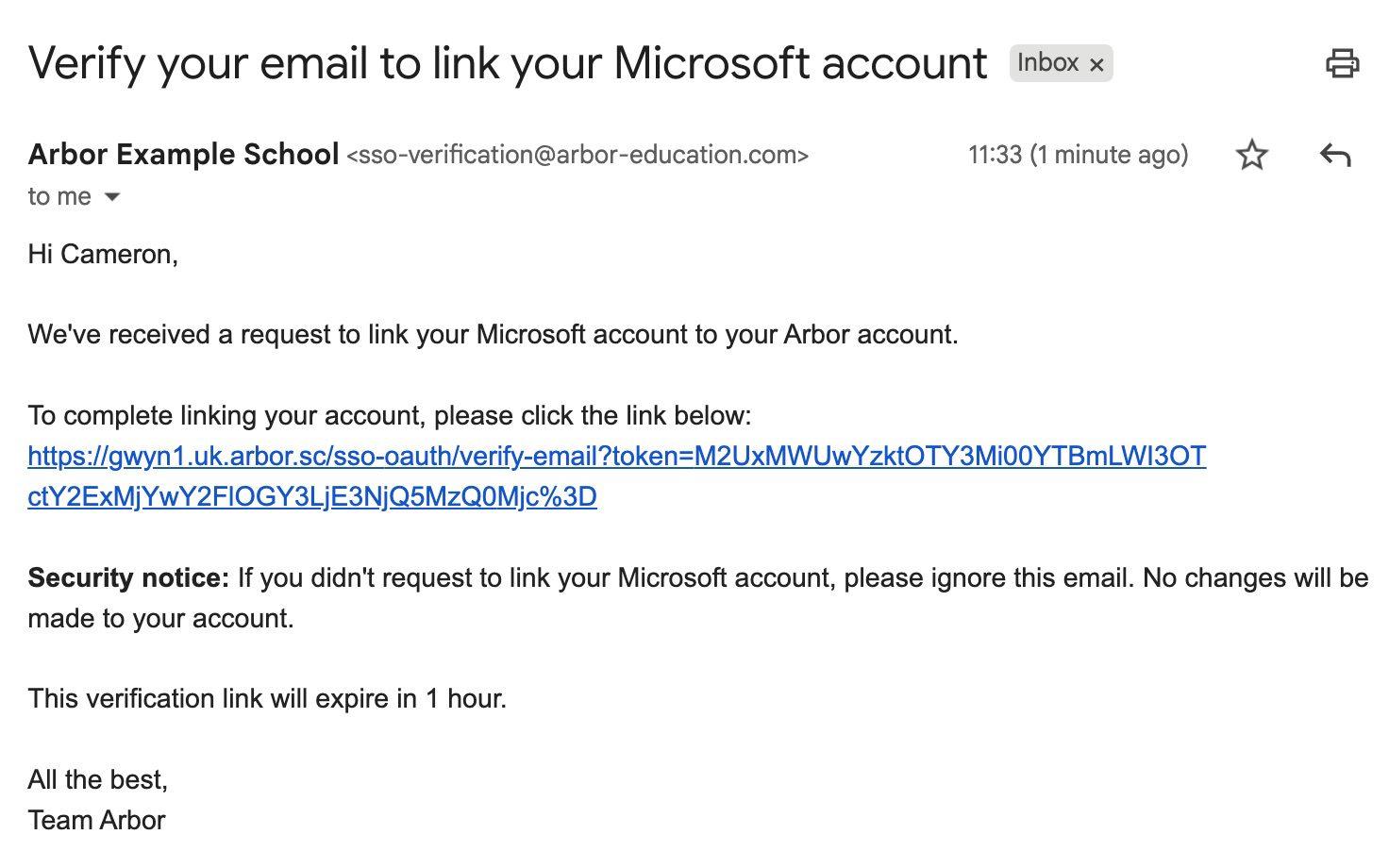The height and width of the screenshot is (868, 1389).
Task: Click the 11:33 timestamp of the message
Action: (1078, 155)
